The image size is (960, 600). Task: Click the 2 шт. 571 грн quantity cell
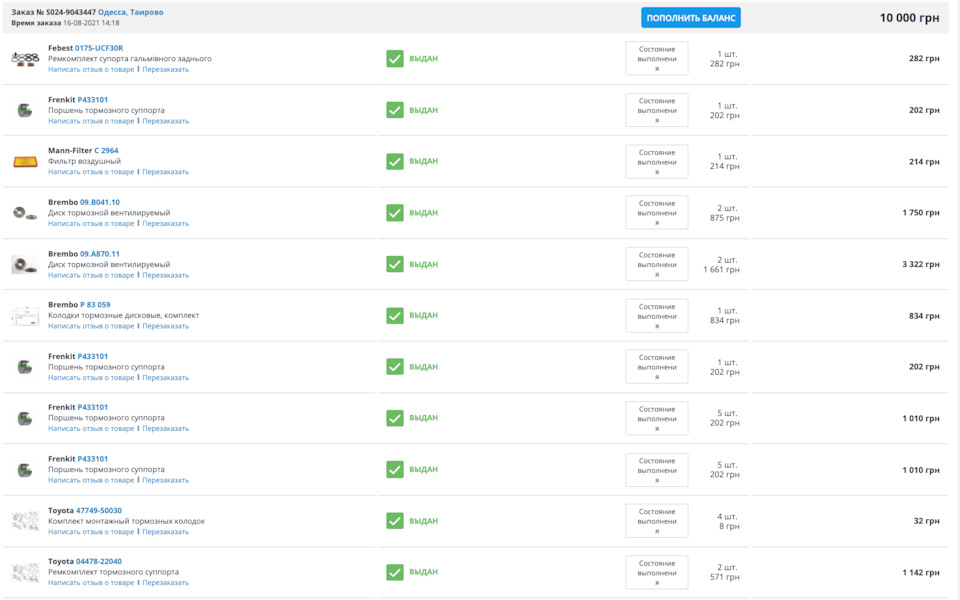click(724, 572)
